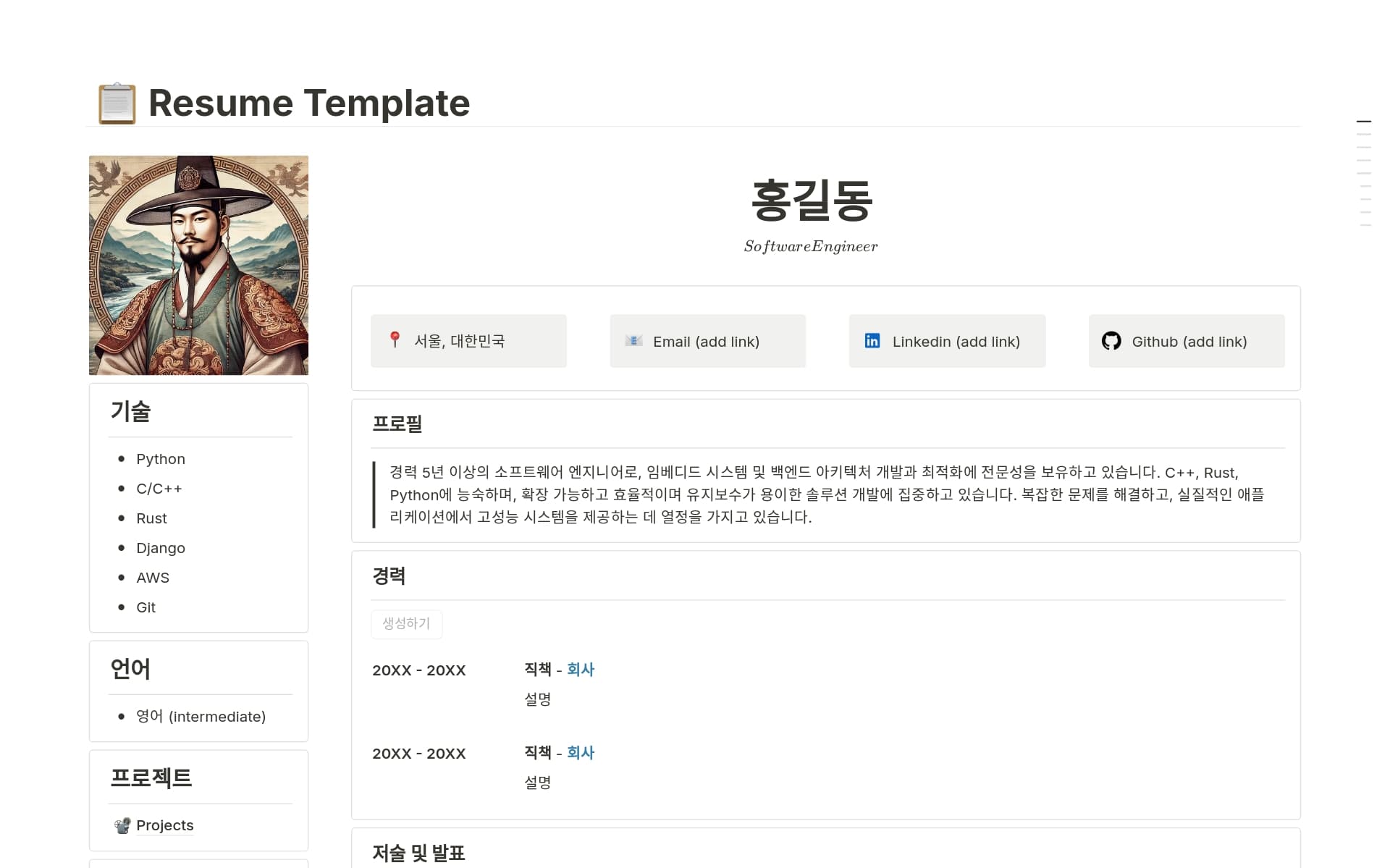Click the second 직책 position label
Screen dimensions: 1390x868
click(x=538, y=753)
